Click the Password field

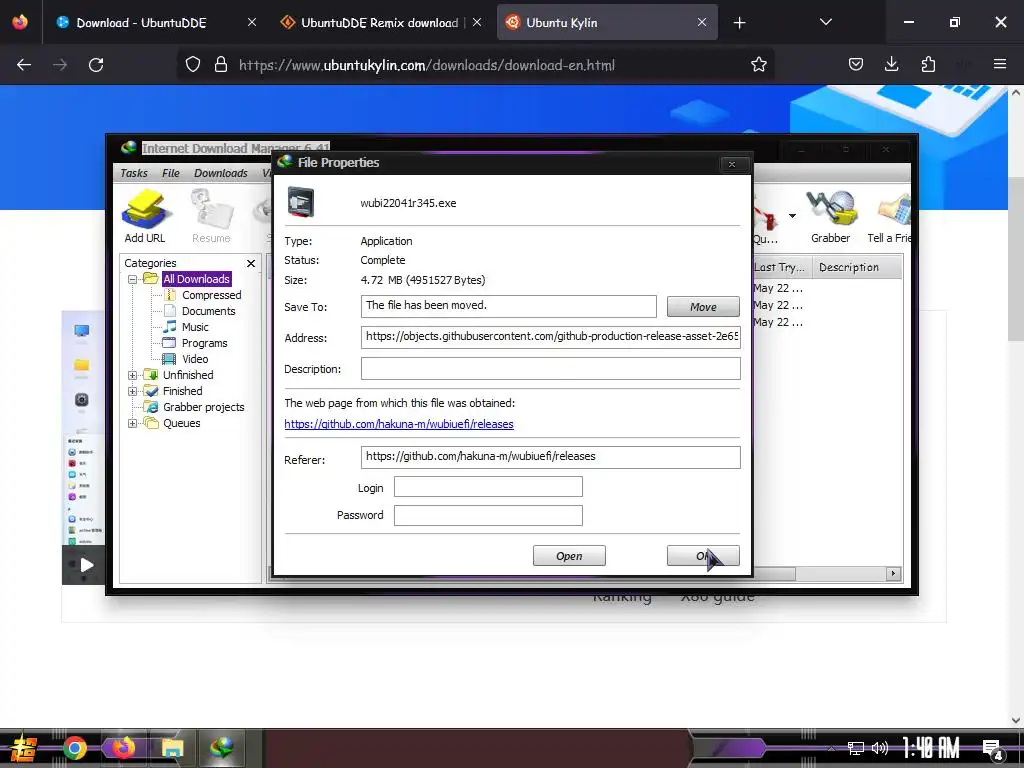488,515
